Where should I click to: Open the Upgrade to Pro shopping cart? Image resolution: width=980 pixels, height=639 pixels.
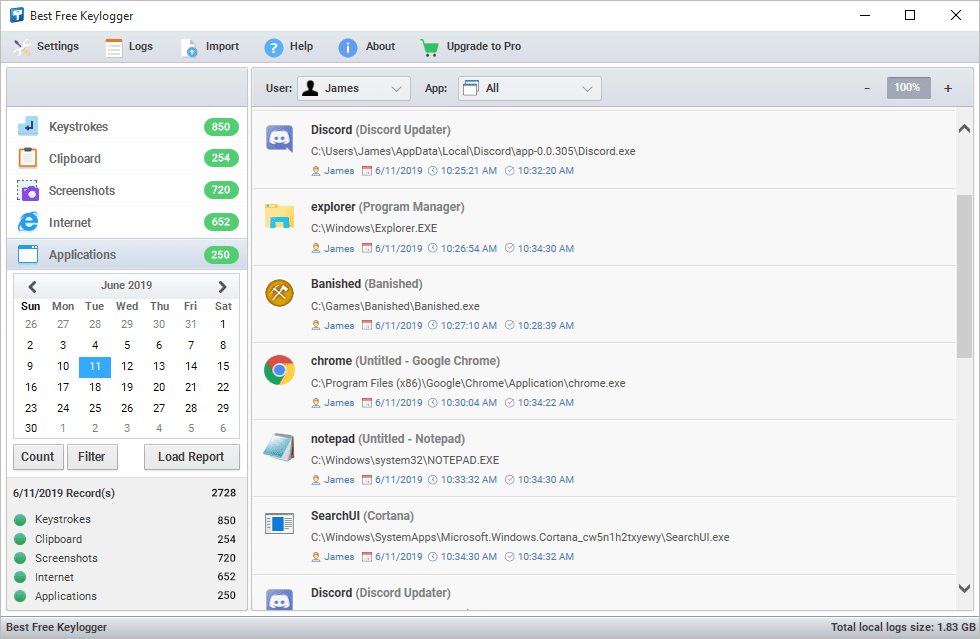(430, 46)
